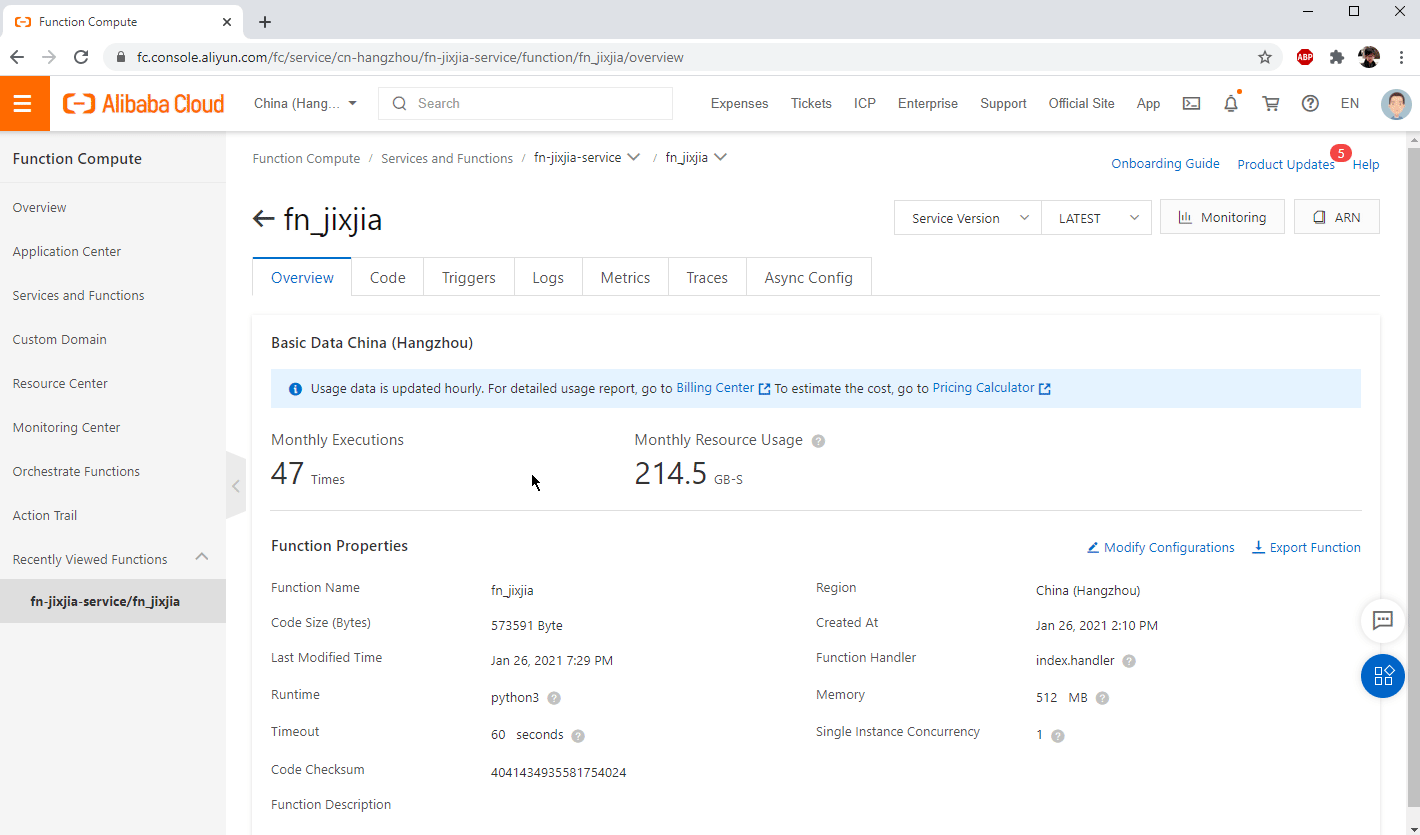The height and width of the screenshot is (835, 1420).
Task: Click Modify Configurations link
Action: point(1161,547)
